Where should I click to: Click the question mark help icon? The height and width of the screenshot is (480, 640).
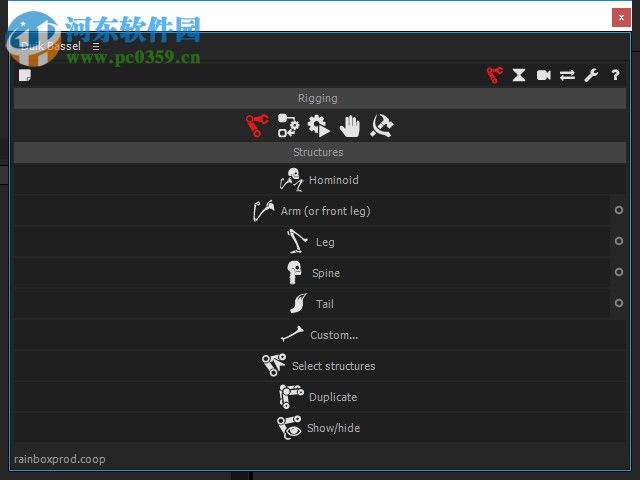point(616,75)
